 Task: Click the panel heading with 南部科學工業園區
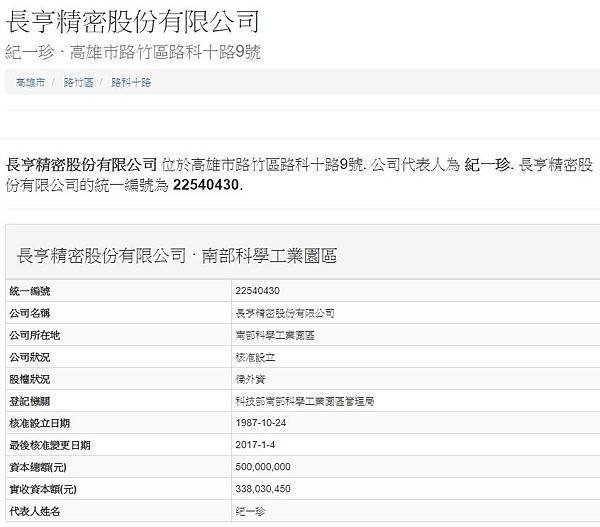tap(177, 256)
